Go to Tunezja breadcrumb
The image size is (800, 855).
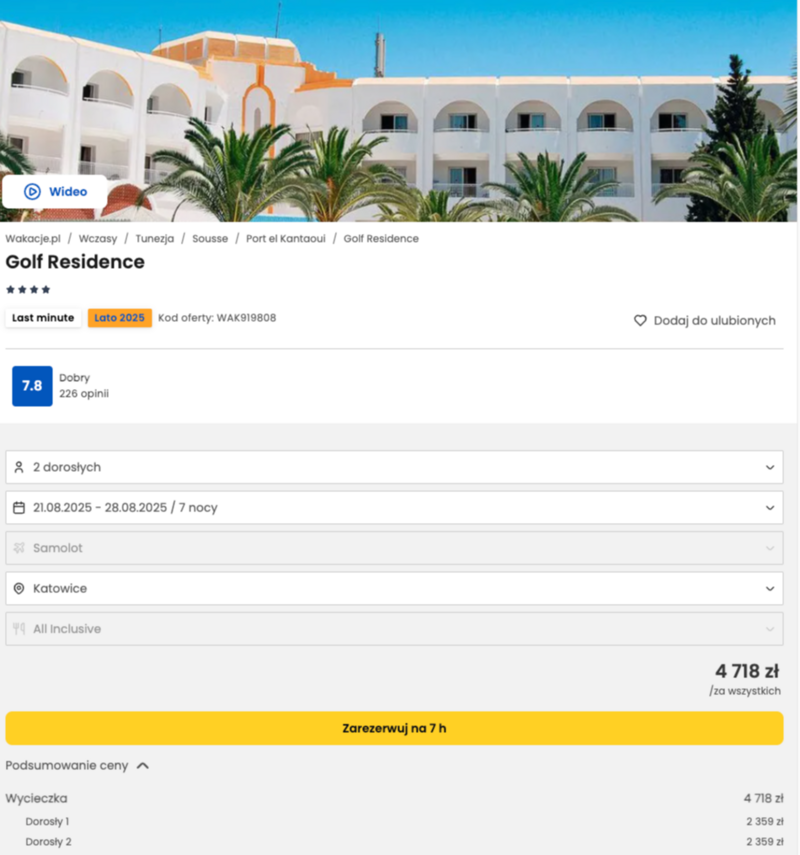click(x=154, y=239)
